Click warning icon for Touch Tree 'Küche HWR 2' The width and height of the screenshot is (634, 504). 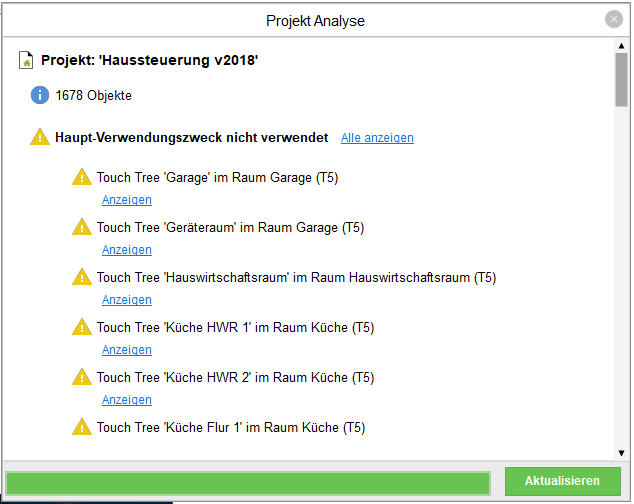coord(82,377)
